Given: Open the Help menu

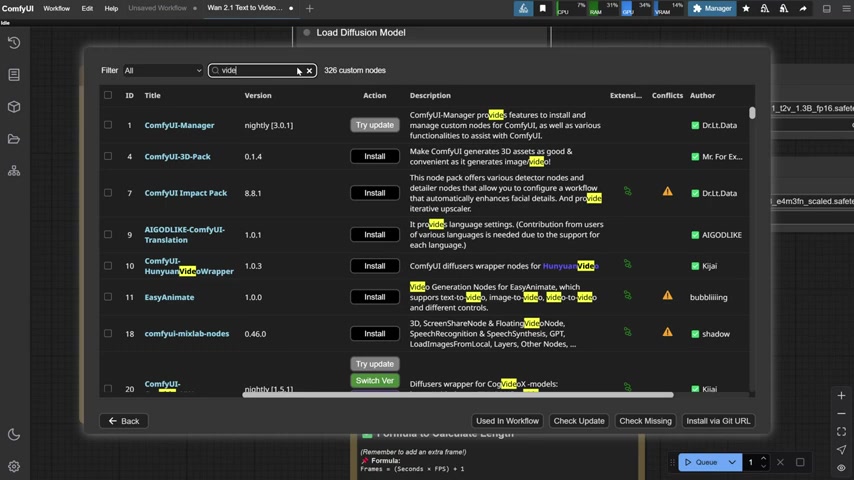Looking at the screenshot, I should point(111,8).
